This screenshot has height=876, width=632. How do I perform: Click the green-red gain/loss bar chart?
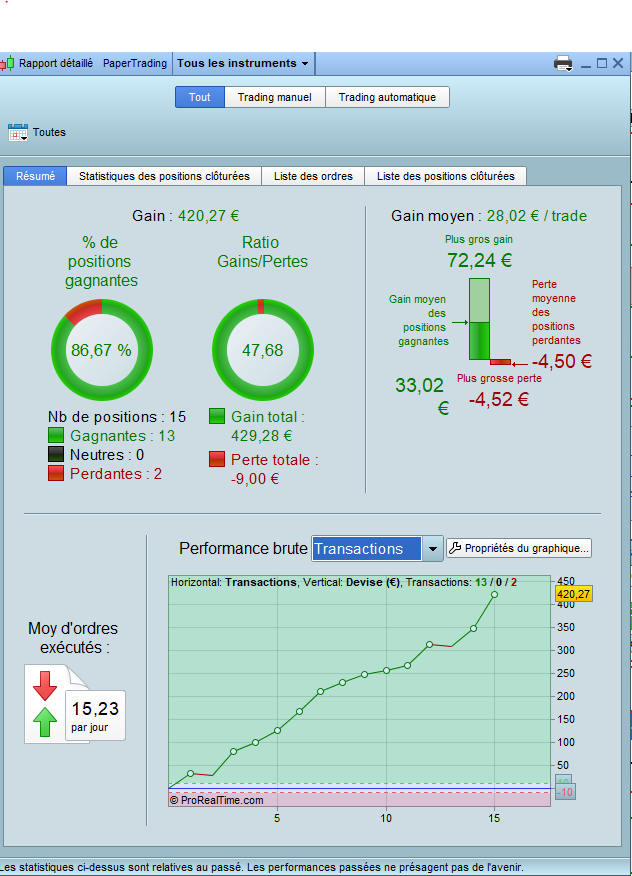[490, 321]
